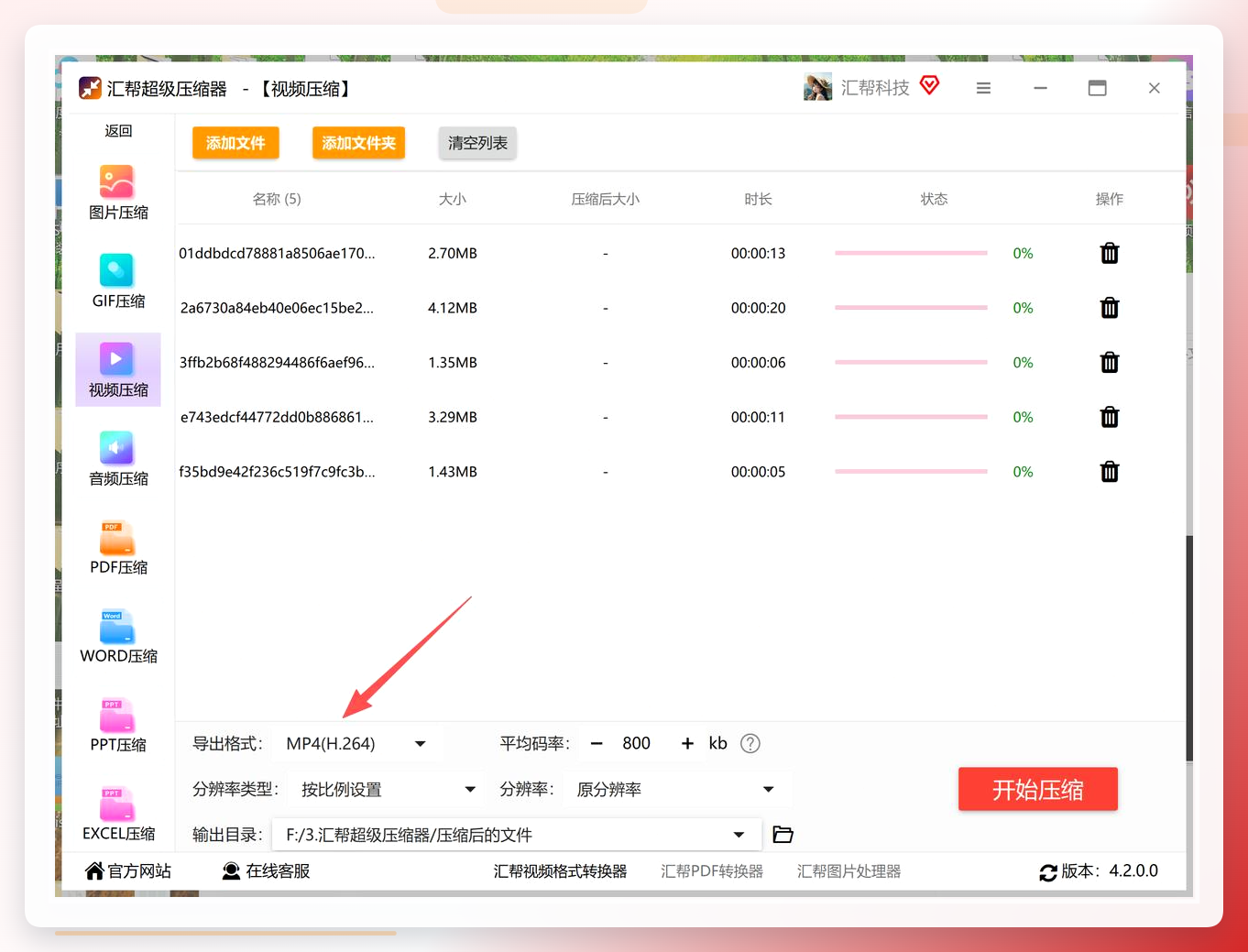Open the WORD压缩 sidebar tool
The width and height of the screenshot is (1248, 952).
coord(118,637)
